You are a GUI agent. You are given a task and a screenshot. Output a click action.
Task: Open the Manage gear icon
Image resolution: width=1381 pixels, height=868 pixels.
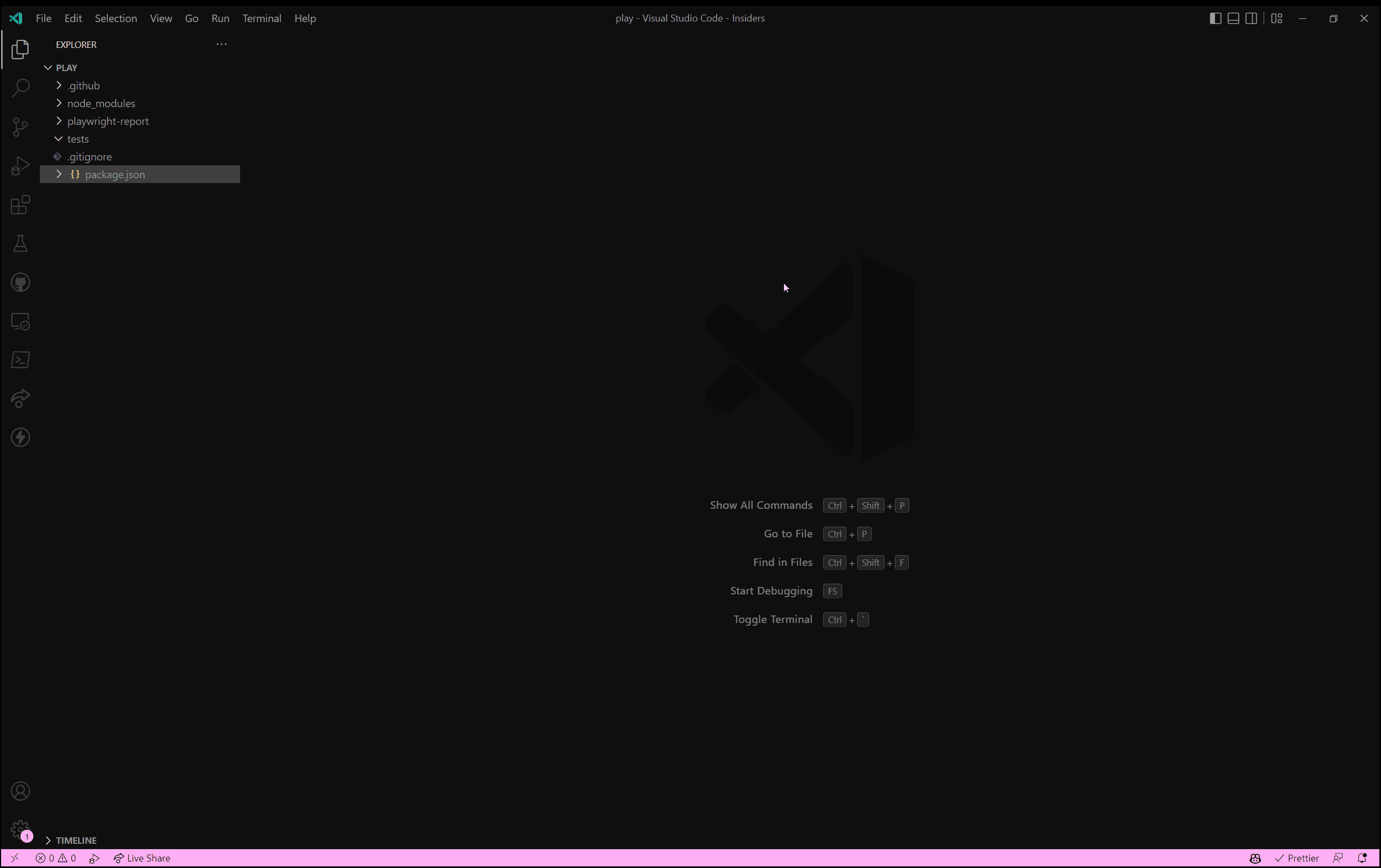pyautogui.click(x=20, y=830)
